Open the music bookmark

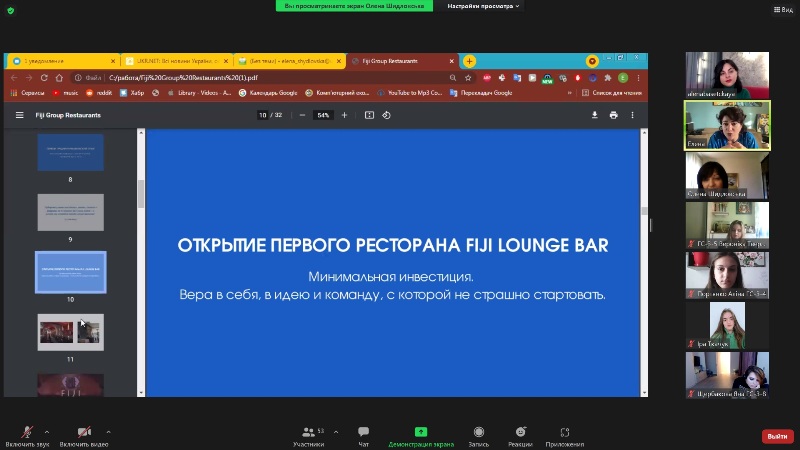click(66, 93)
